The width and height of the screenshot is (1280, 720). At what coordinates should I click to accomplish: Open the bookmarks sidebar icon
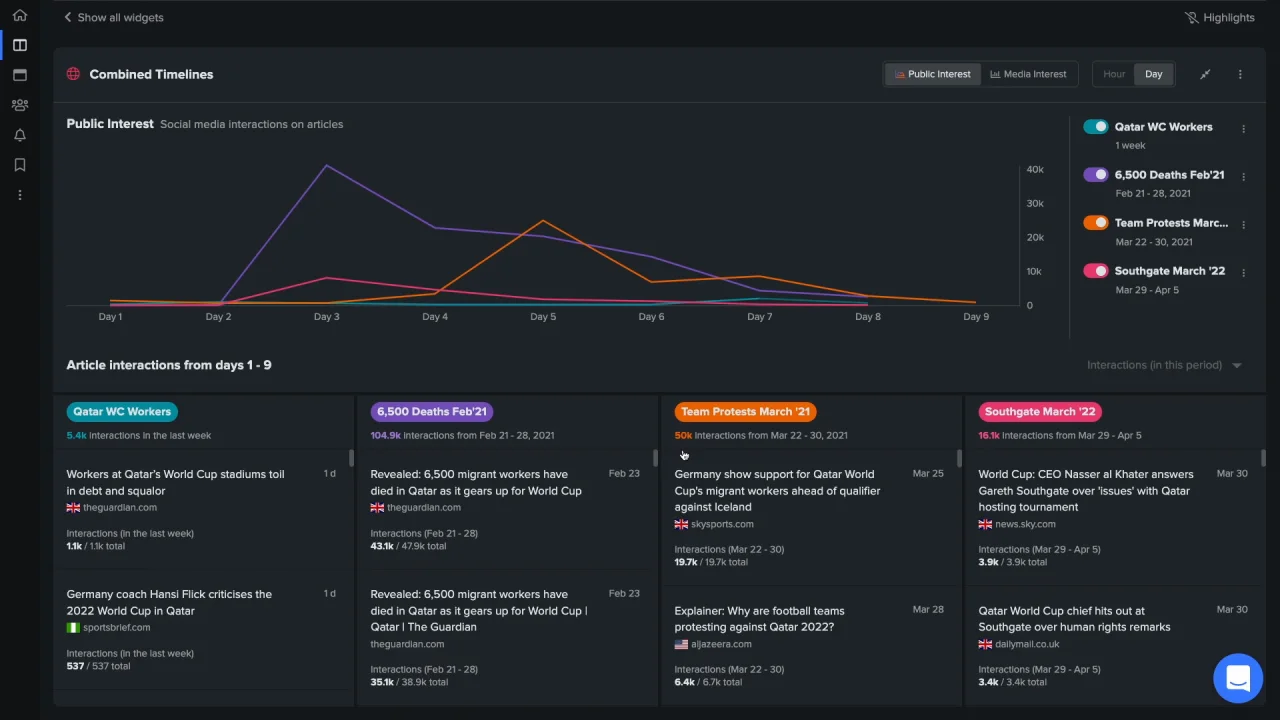click(x=20, y=165)
